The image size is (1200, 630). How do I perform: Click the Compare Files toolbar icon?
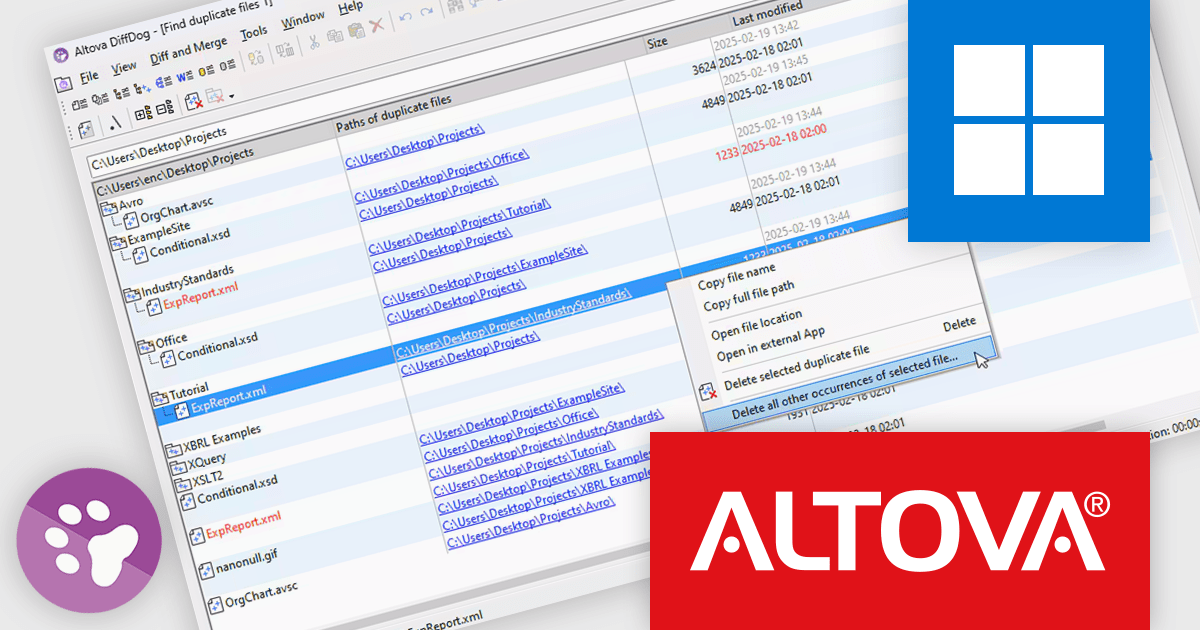coord(79,105)
